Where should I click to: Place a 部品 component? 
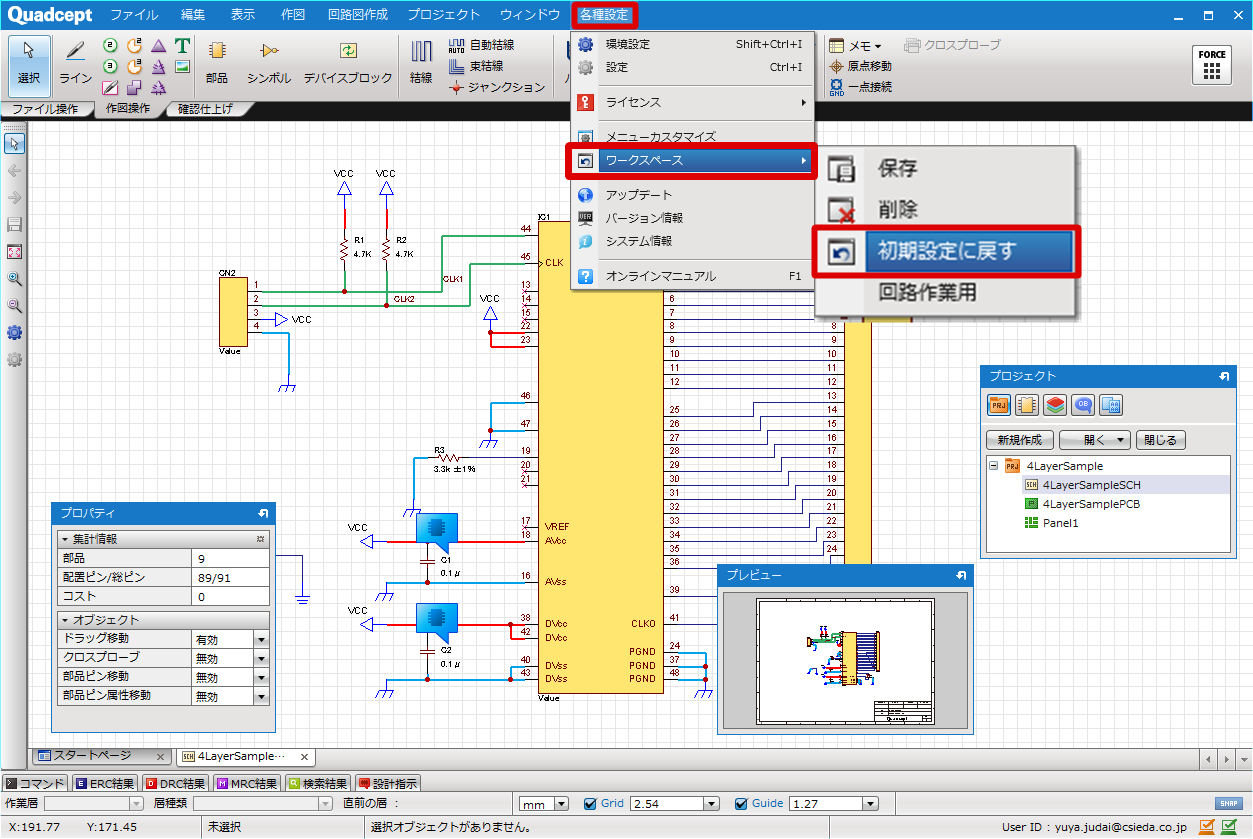click(x=216, y=62)
